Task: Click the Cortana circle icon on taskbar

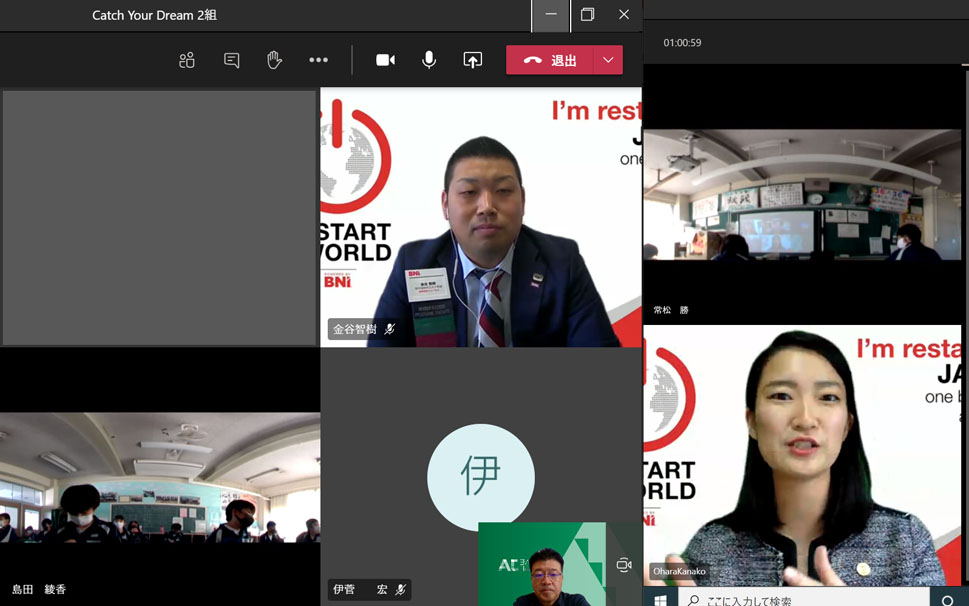Action: [948, 599]
